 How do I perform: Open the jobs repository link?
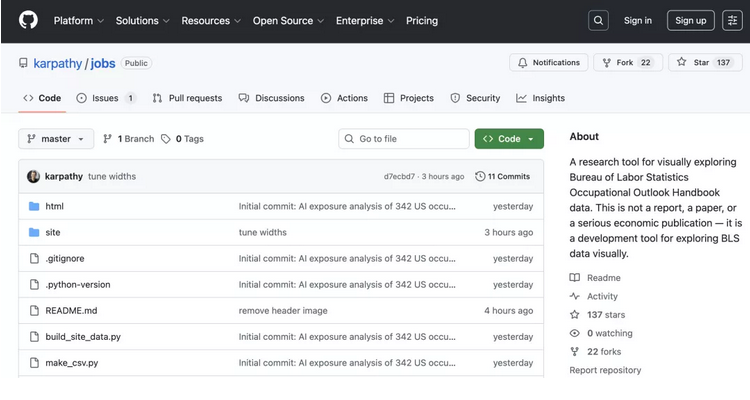coord(103,63)
